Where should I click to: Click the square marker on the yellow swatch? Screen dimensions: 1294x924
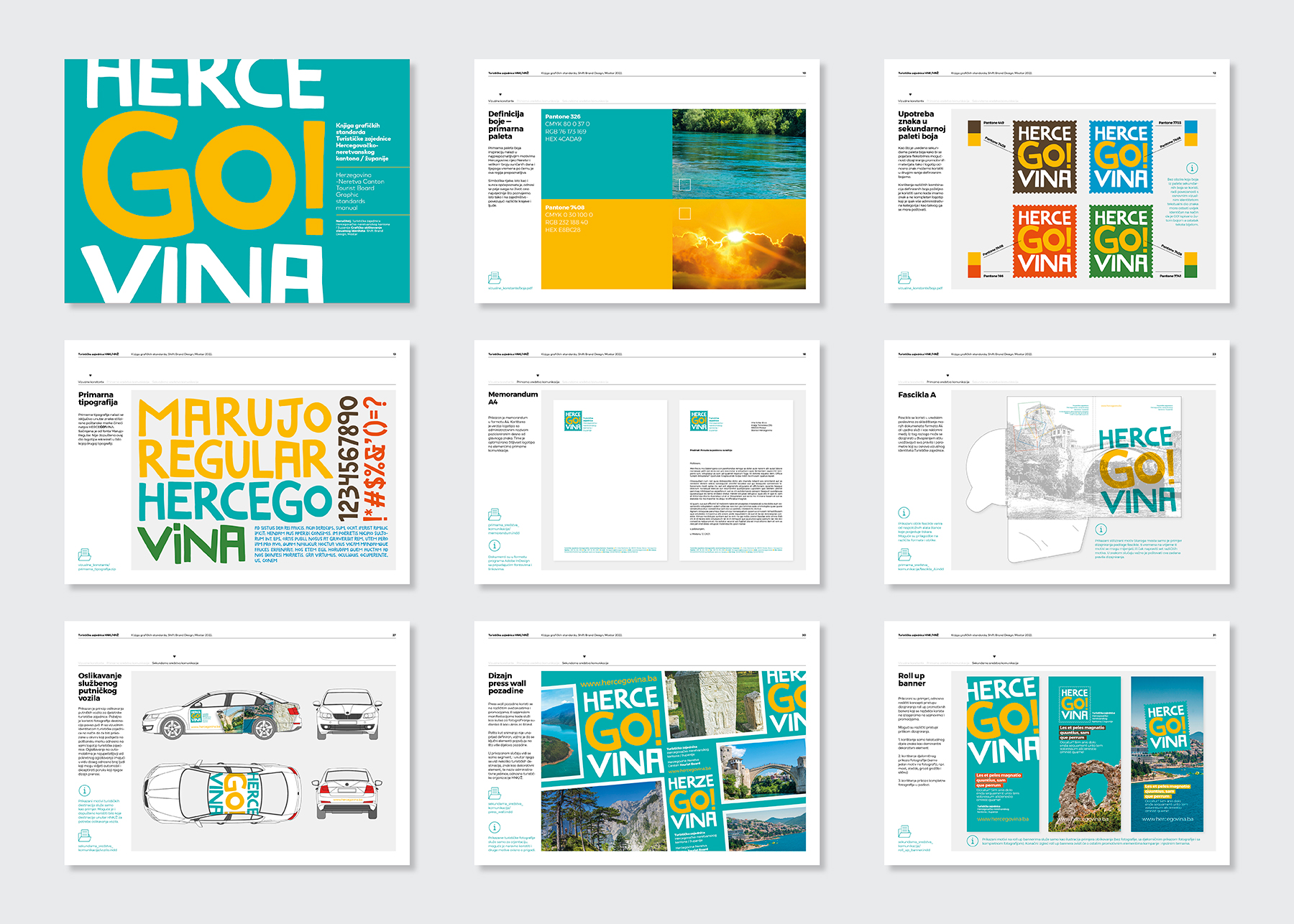click(684, 213)
